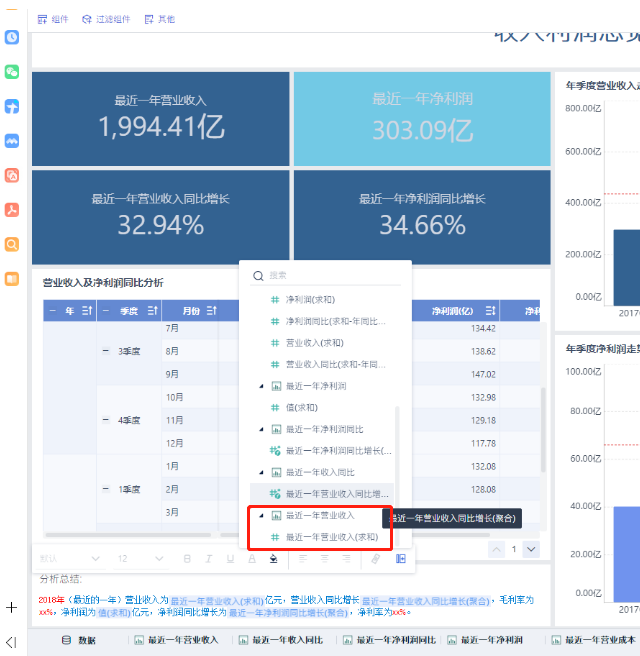Sort table by 年 column icon
This screenshot has height=656, width=640.
pos(87,311)
